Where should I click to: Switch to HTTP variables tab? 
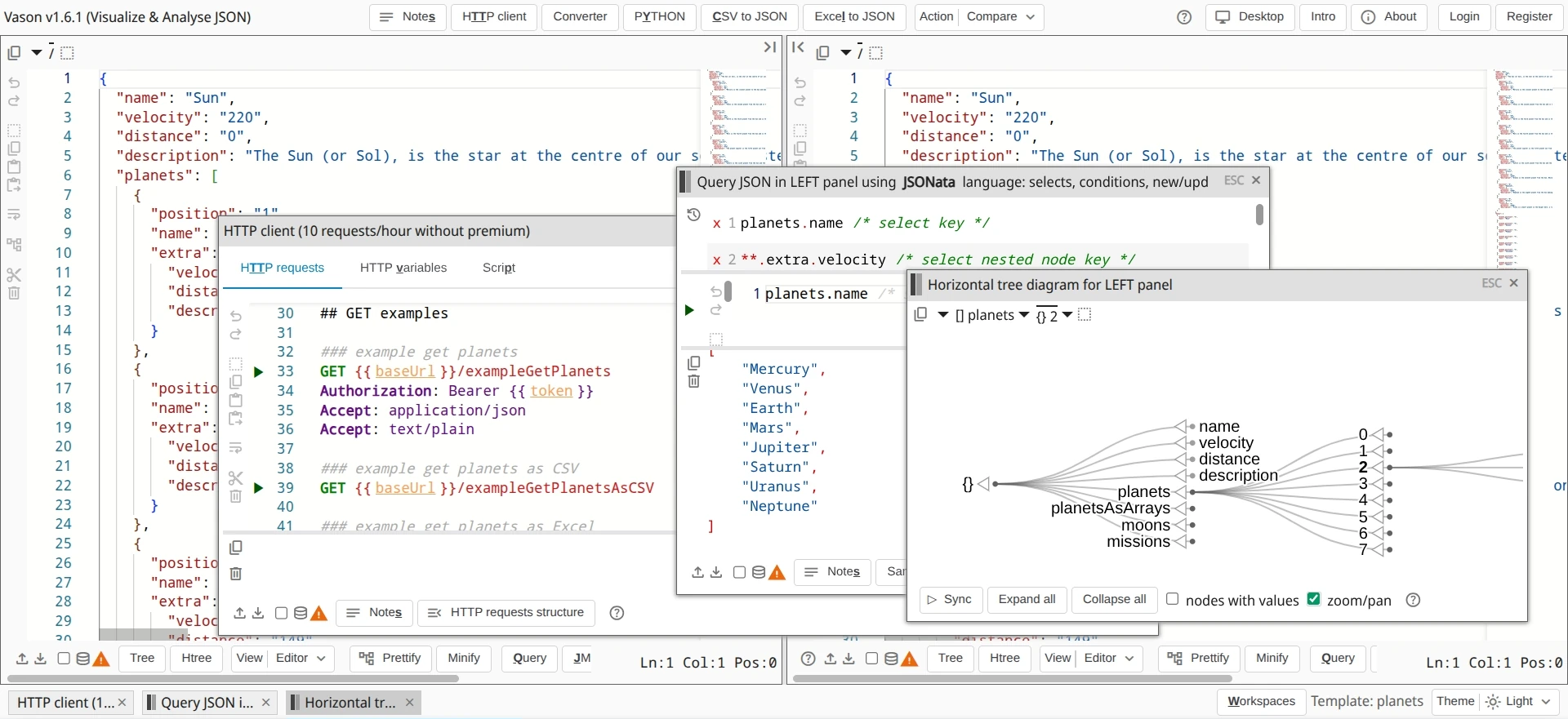click(x=403, y=268)
